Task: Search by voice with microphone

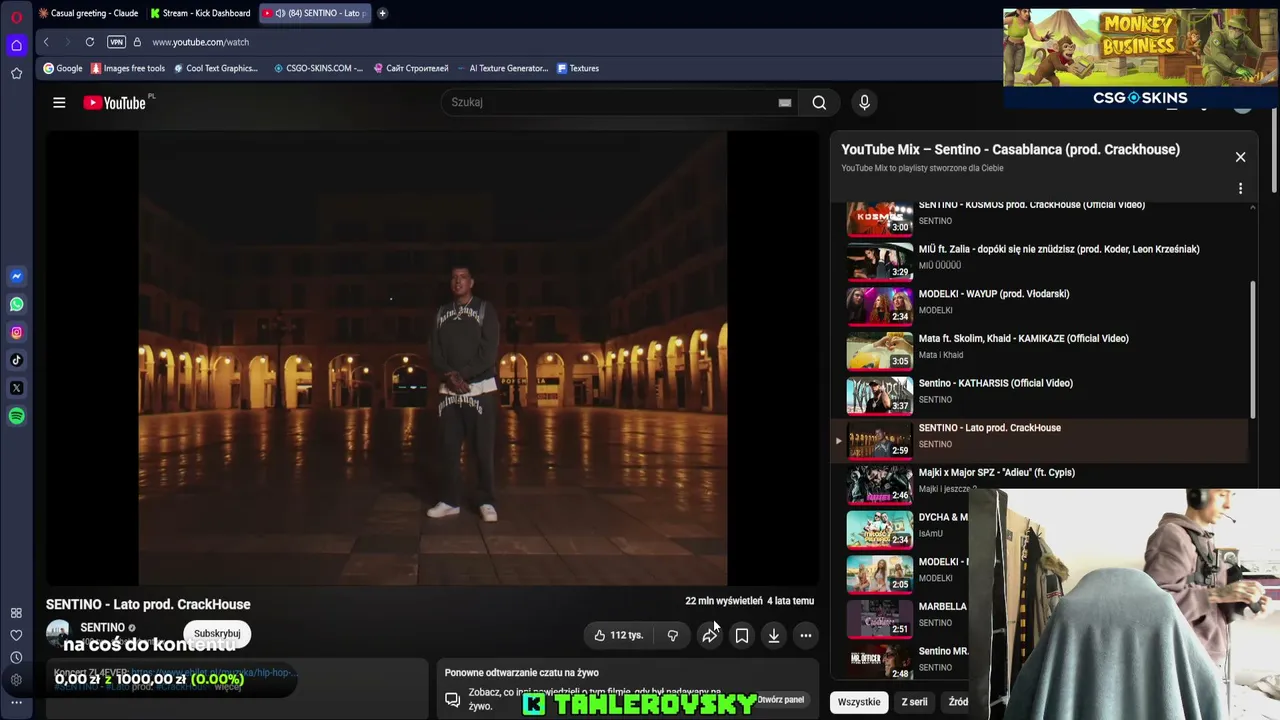Action: (x=864, y=102)
